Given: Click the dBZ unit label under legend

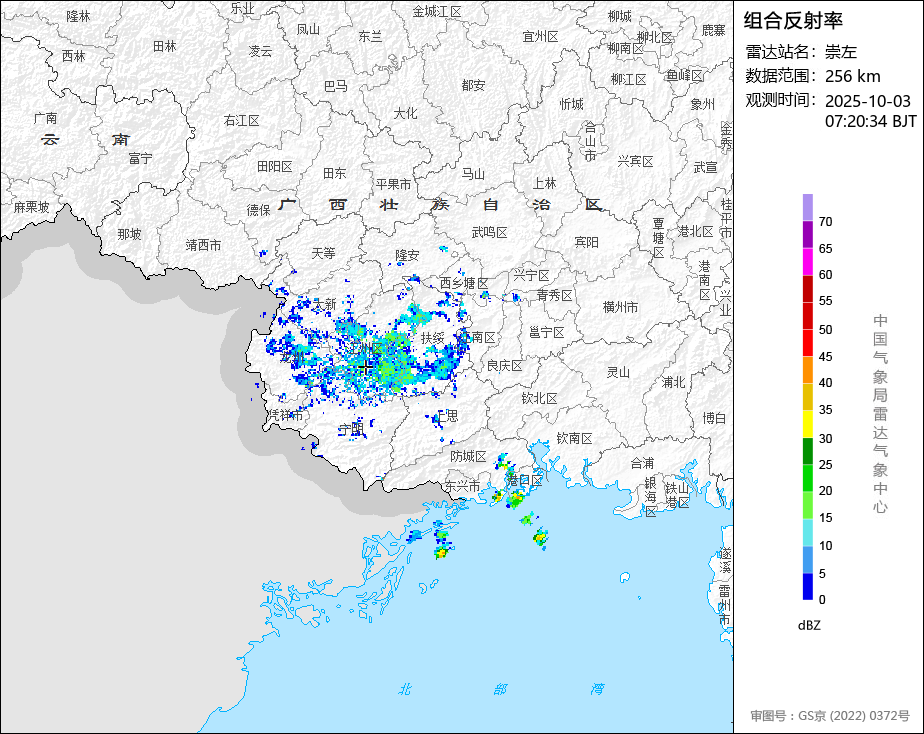Looking at the screenshot, I should [x=810, y=625].
